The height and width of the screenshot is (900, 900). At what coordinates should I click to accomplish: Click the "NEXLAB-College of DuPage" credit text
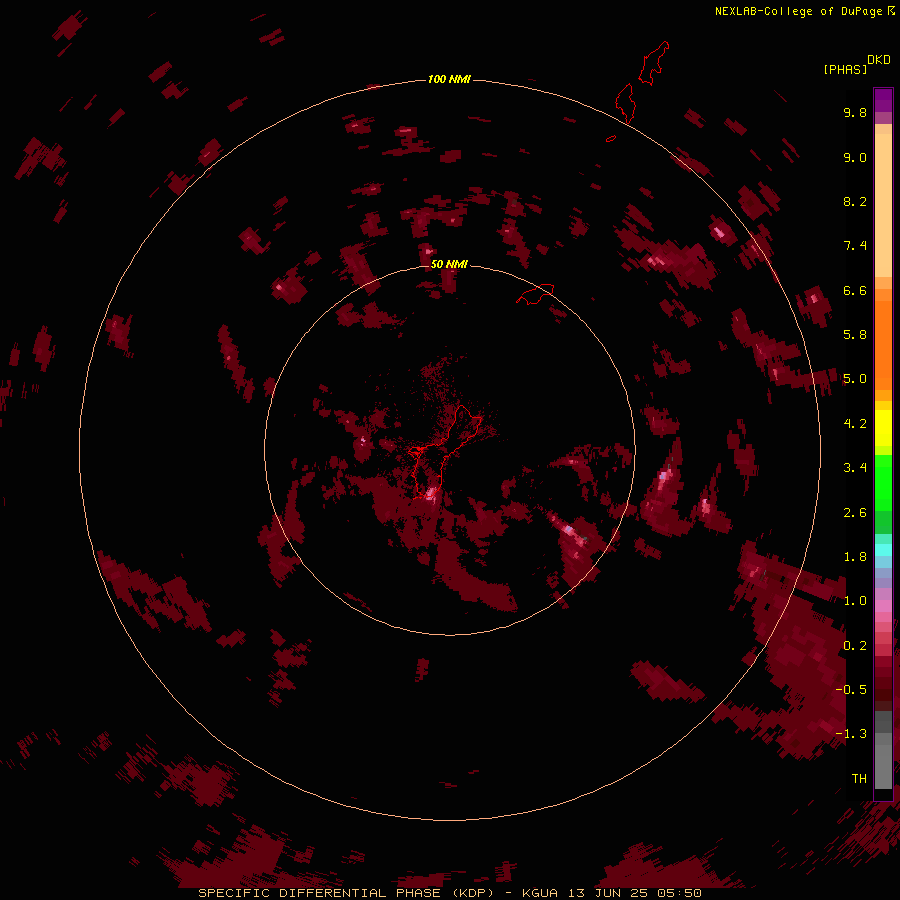coord(798,11)
